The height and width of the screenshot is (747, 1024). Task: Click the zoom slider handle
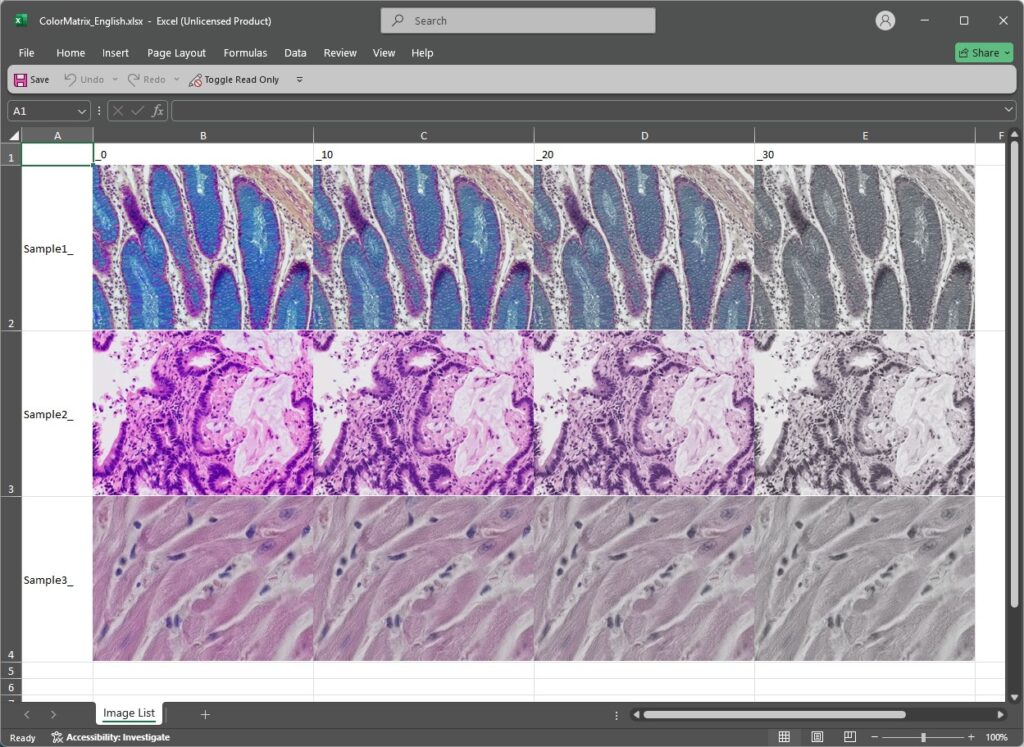tap(923, 737)
